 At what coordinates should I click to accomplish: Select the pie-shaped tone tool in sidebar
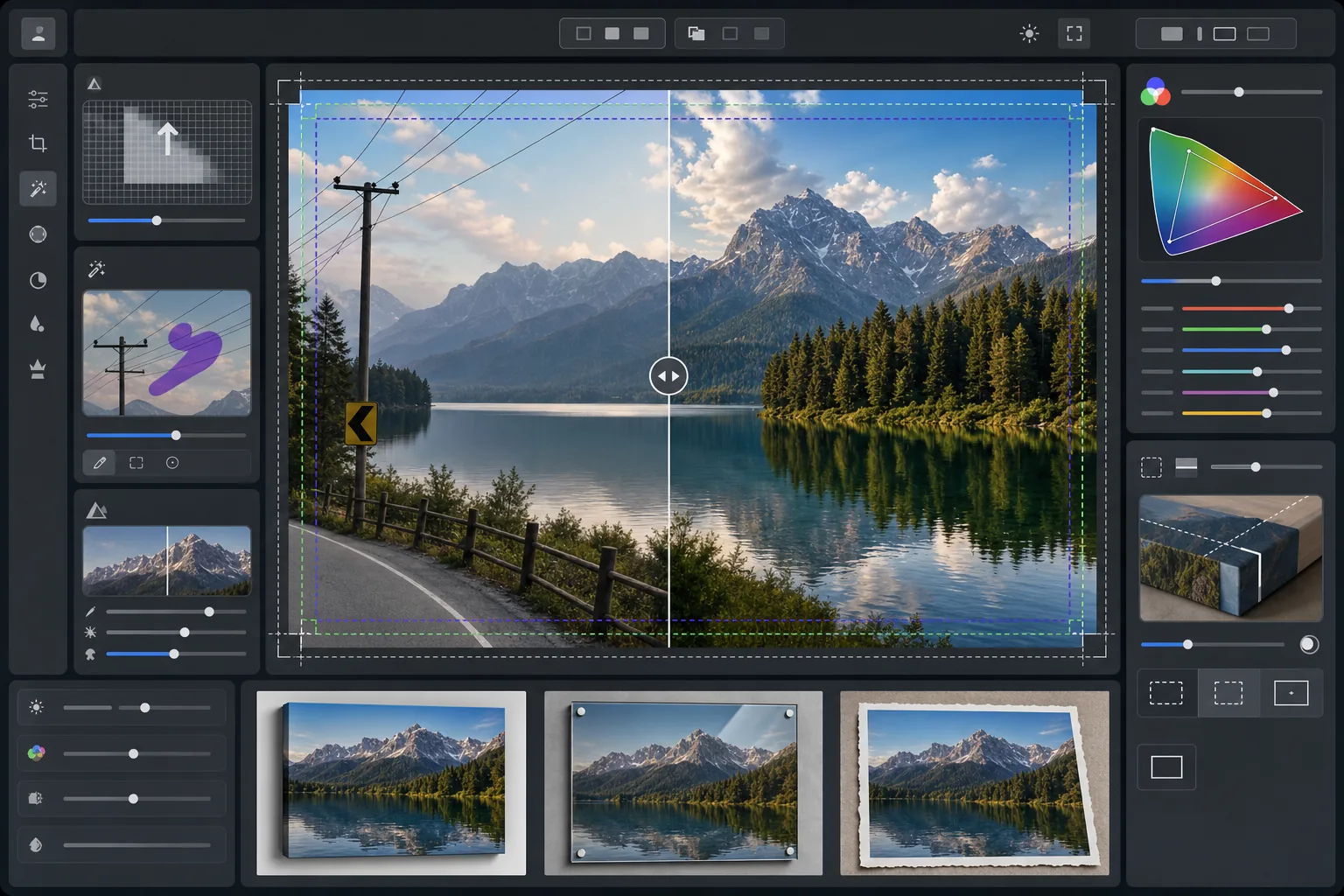pos(38,280)
